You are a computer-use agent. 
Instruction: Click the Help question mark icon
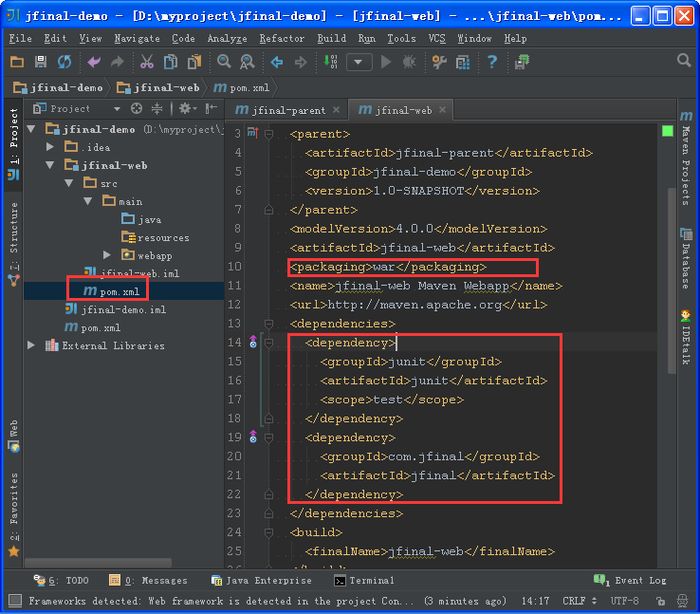click(x=492, y=62)
